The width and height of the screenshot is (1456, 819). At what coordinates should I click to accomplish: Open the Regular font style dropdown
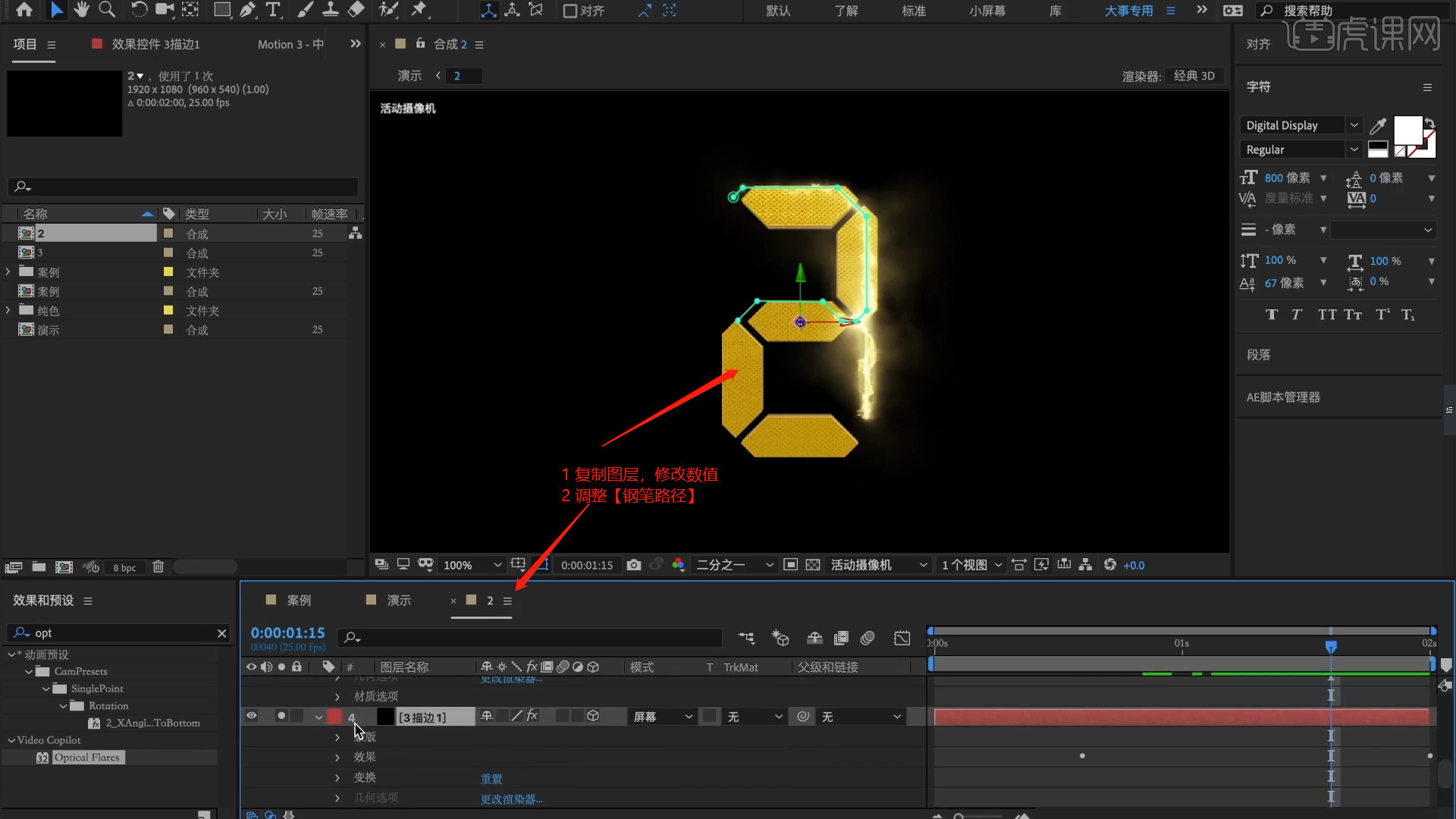click(1354, 149)
